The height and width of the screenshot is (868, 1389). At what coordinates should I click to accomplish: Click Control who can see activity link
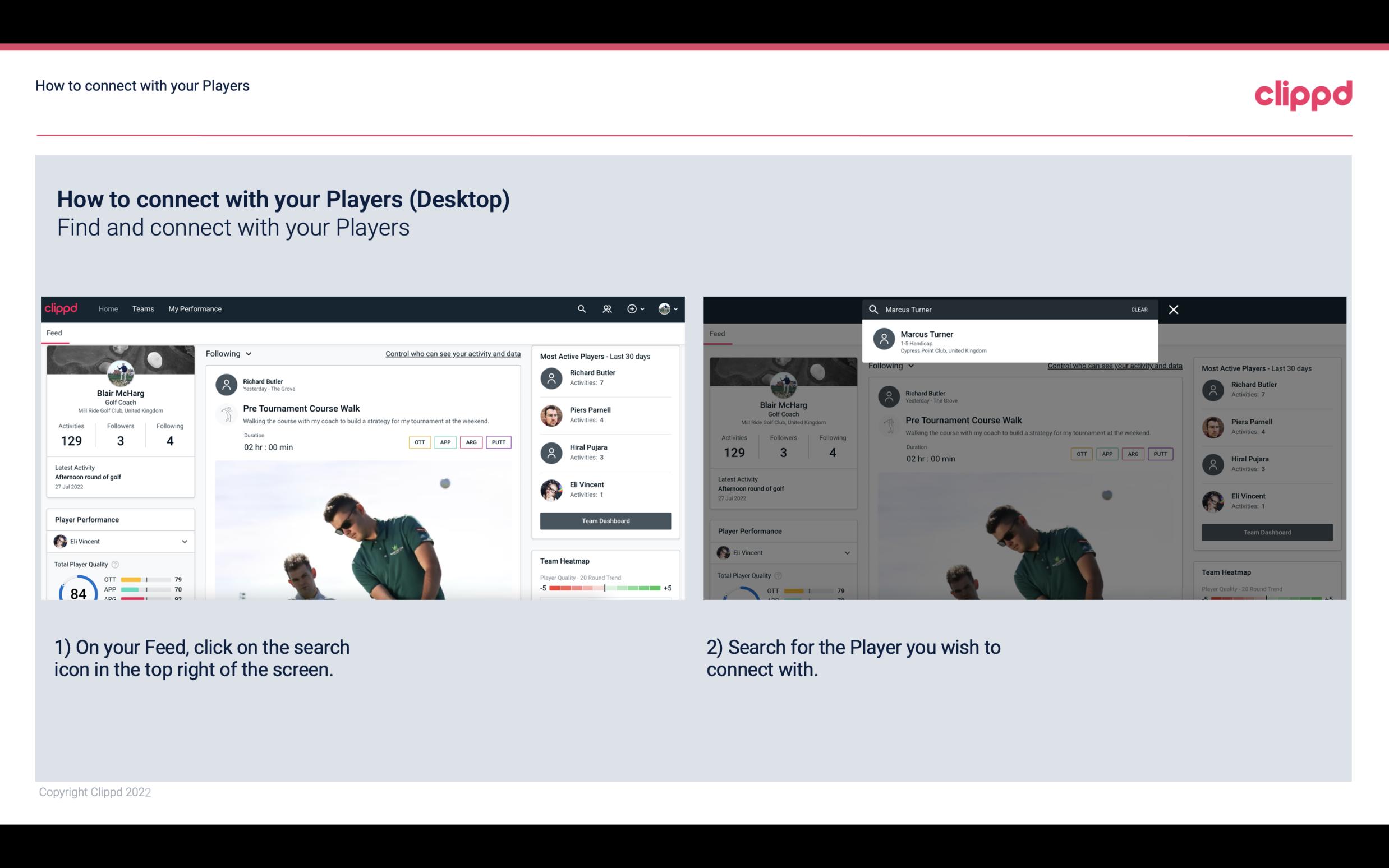(x=453, y=354)
